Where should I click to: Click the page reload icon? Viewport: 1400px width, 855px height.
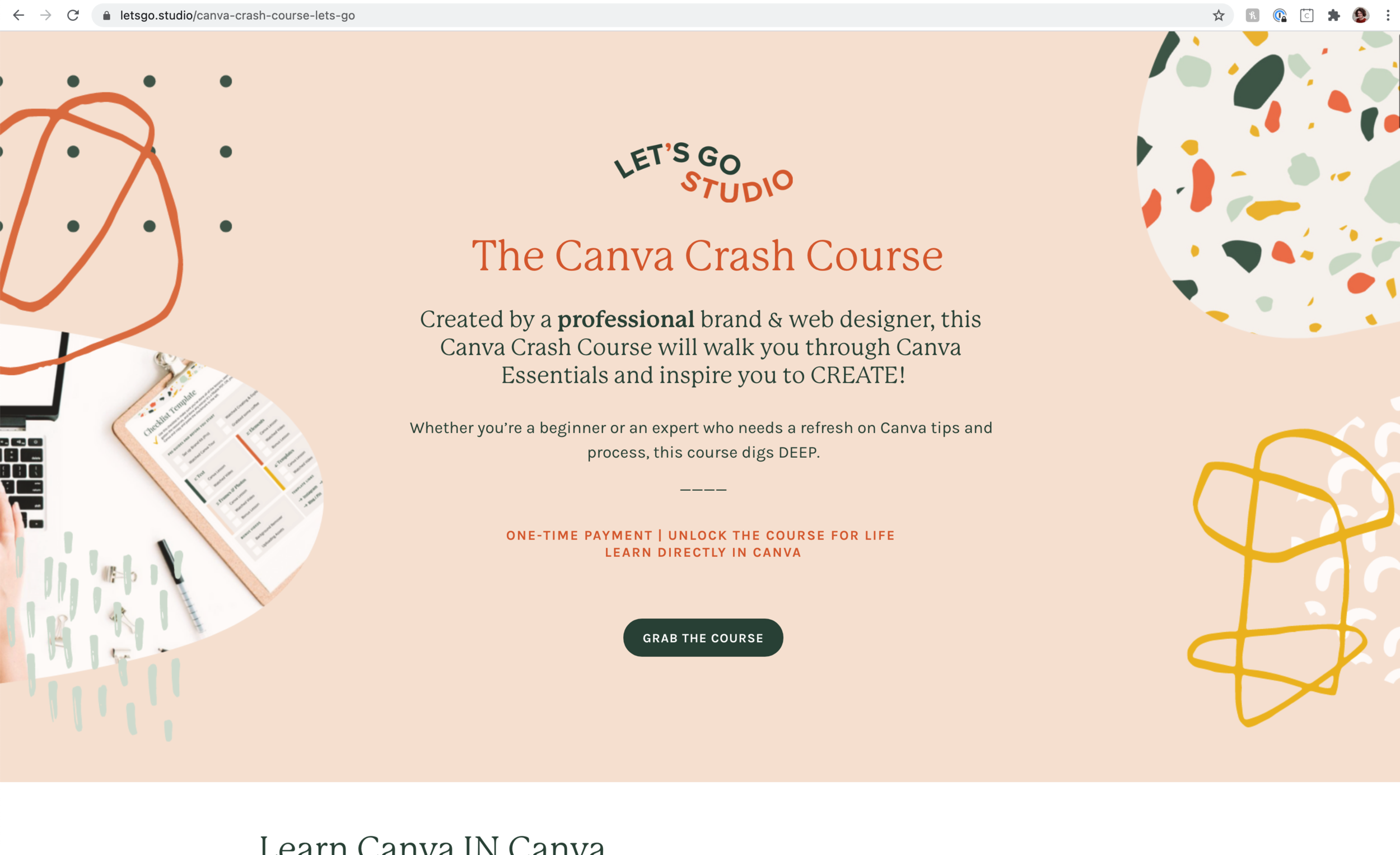[73, 14]
